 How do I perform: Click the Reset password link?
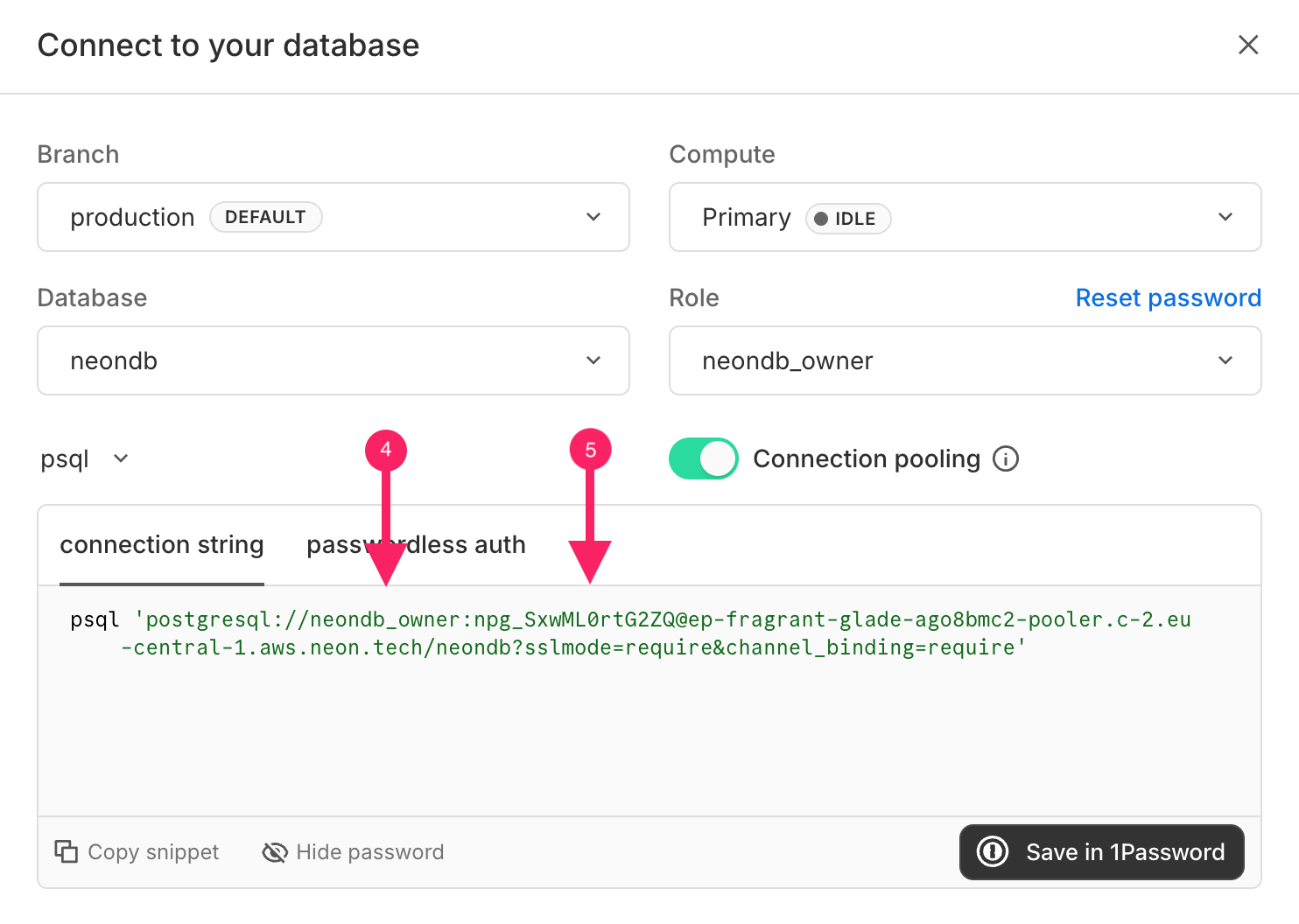(x=1168, y=298)
